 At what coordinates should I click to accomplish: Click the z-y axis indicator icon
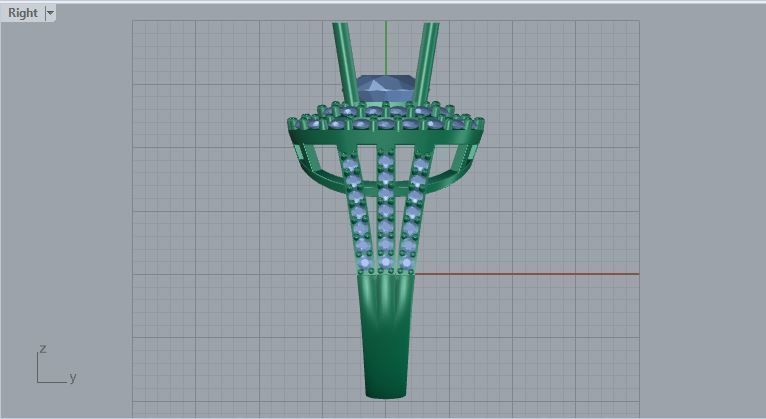[x=56, y=365]
